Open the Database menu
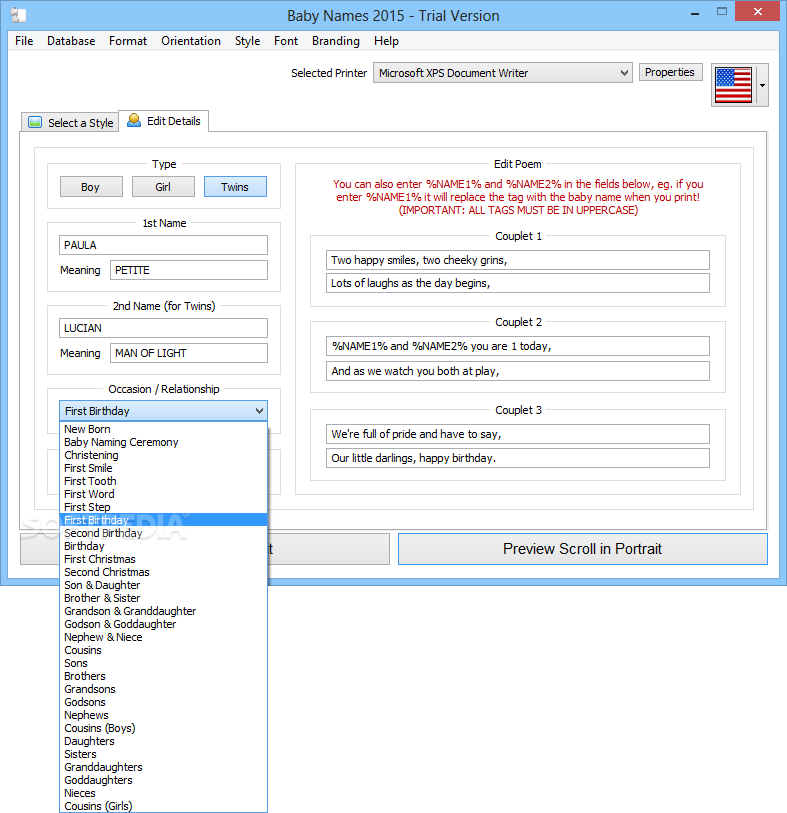787x813 pixels. 71,41
